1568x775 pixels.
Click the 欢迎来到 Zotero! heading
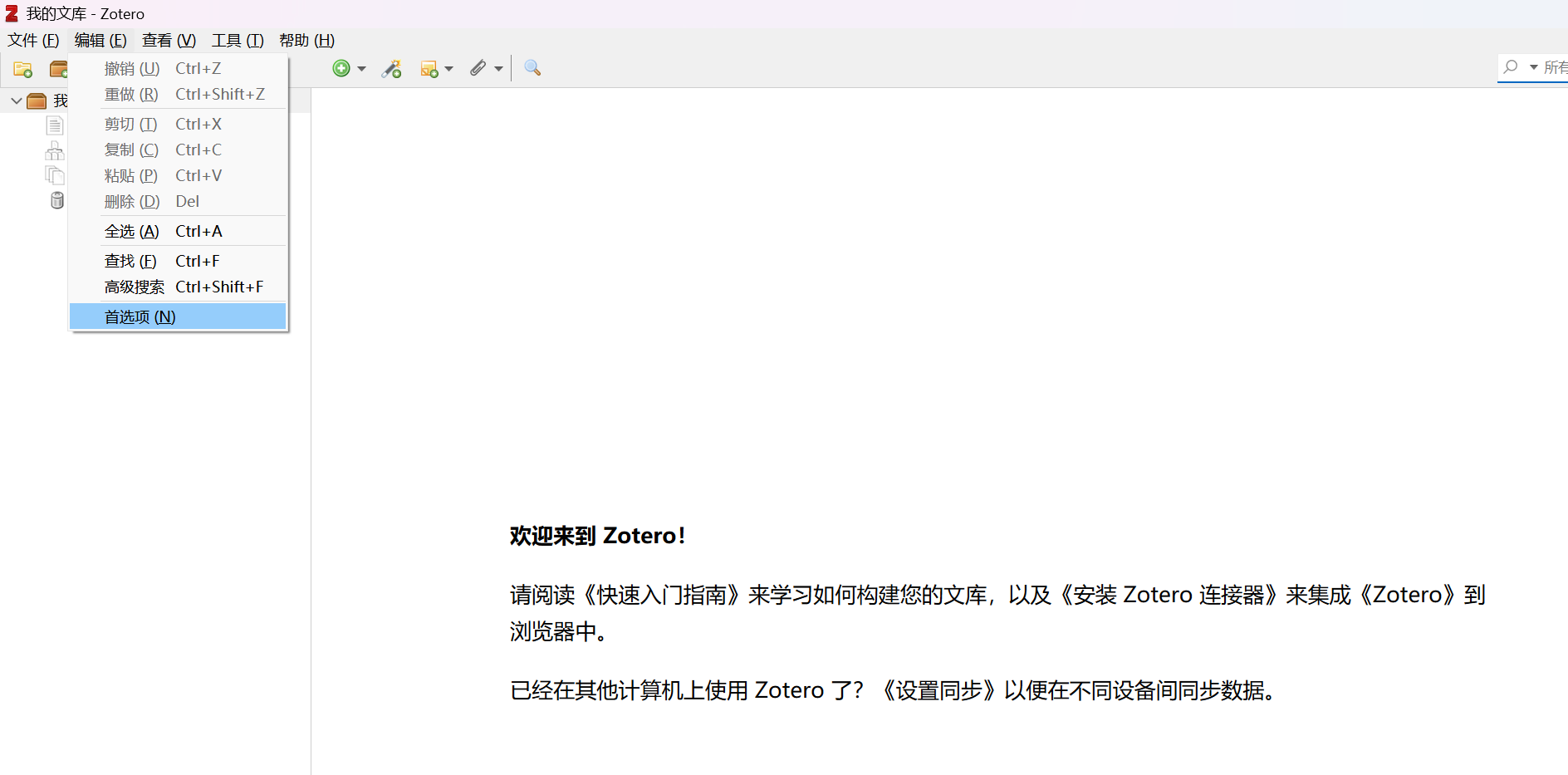coord(598,536)
